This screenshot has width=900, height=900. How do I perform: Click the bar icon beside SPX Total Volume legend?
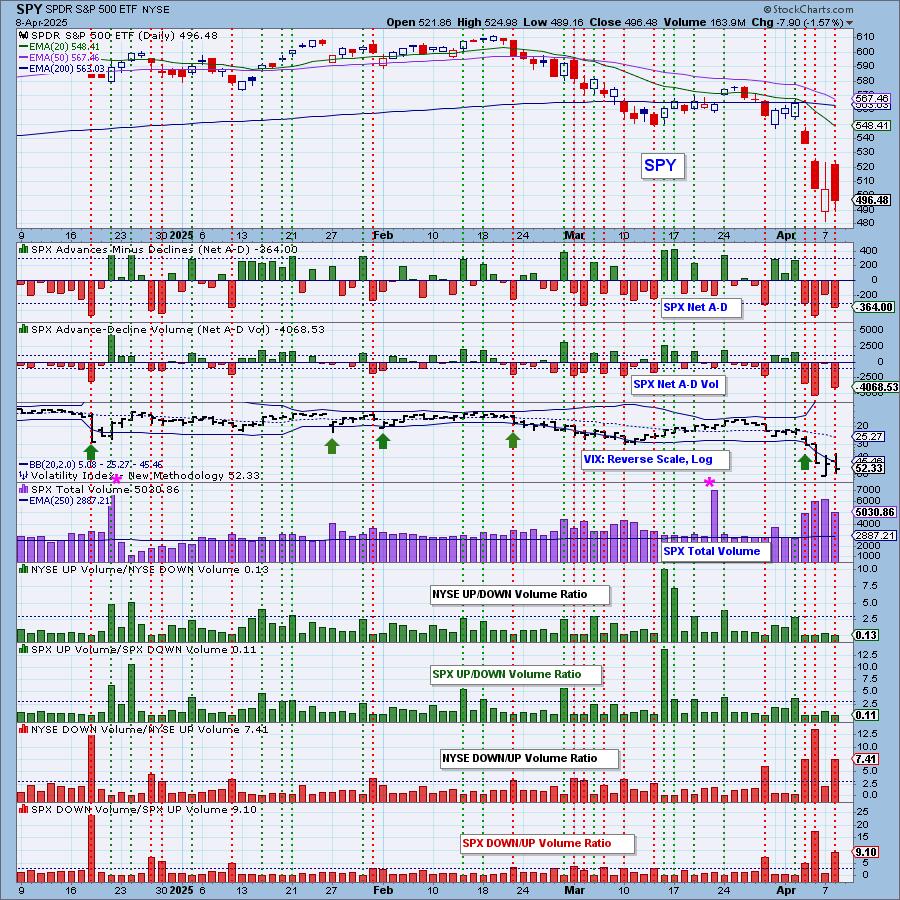coord(24,490)
